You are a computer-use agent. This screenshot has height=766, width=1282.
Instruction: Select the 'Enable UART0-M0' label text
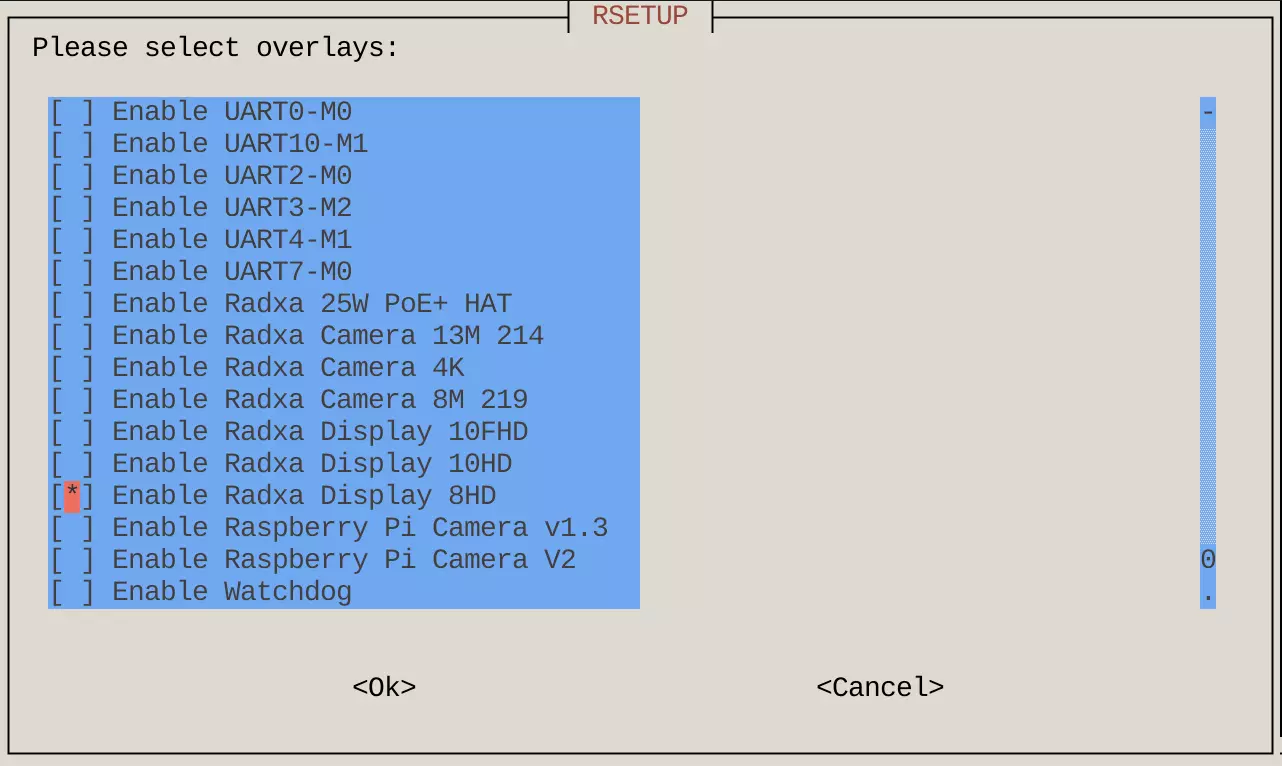[x=232, y=112]
